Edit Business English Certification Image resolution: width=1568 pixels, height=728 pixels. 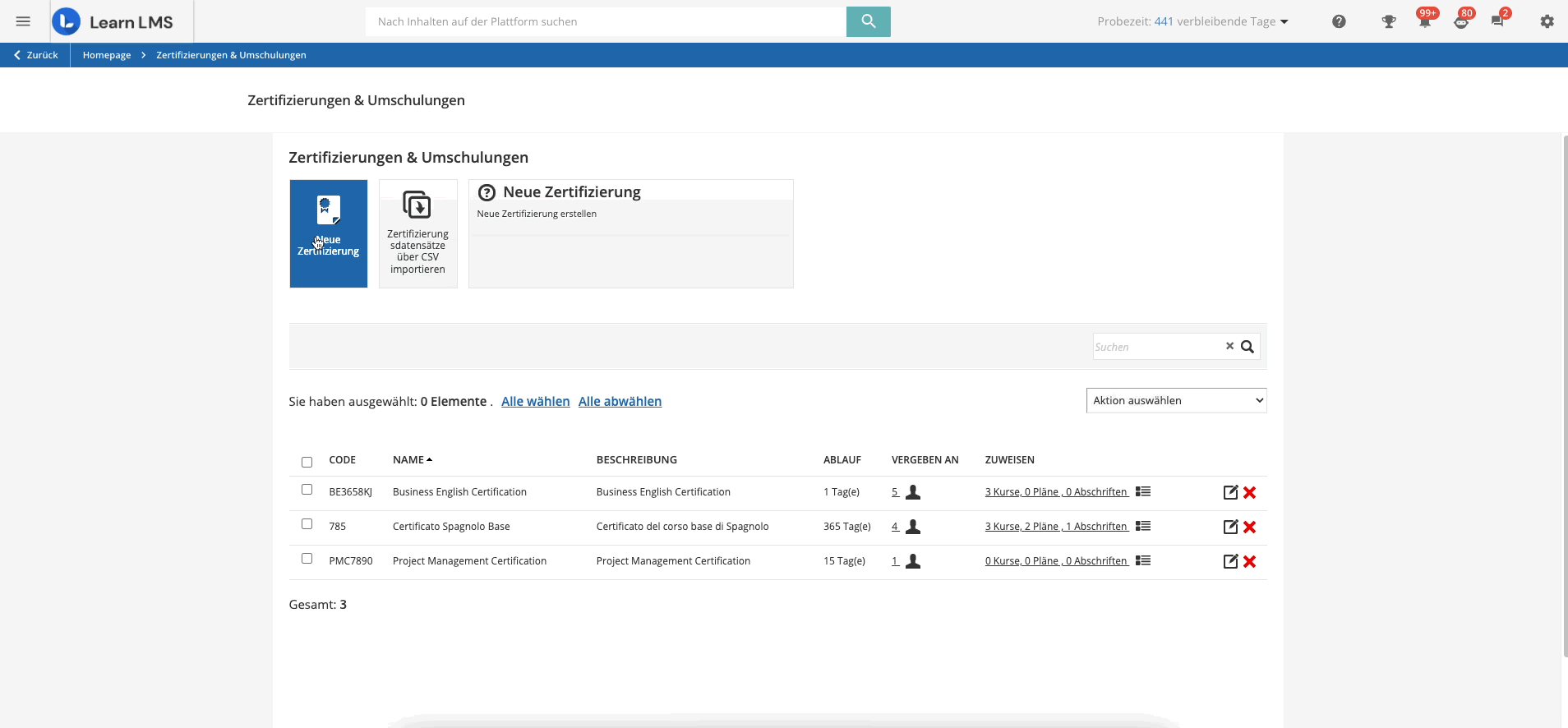tap(1230, 492)
